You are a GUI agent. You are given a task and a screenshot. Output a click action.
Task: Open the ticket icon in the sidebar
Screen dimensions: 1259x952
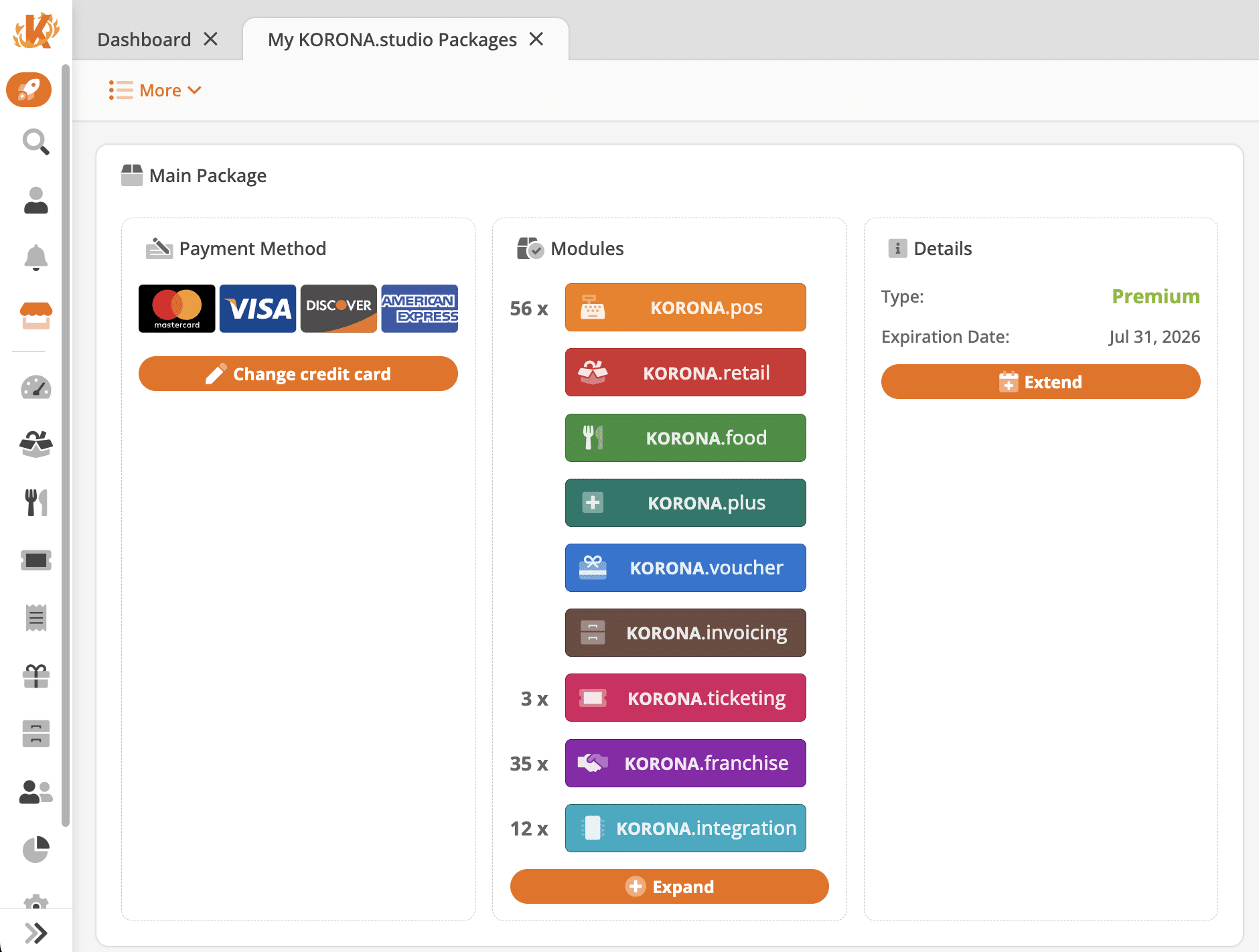35,560
